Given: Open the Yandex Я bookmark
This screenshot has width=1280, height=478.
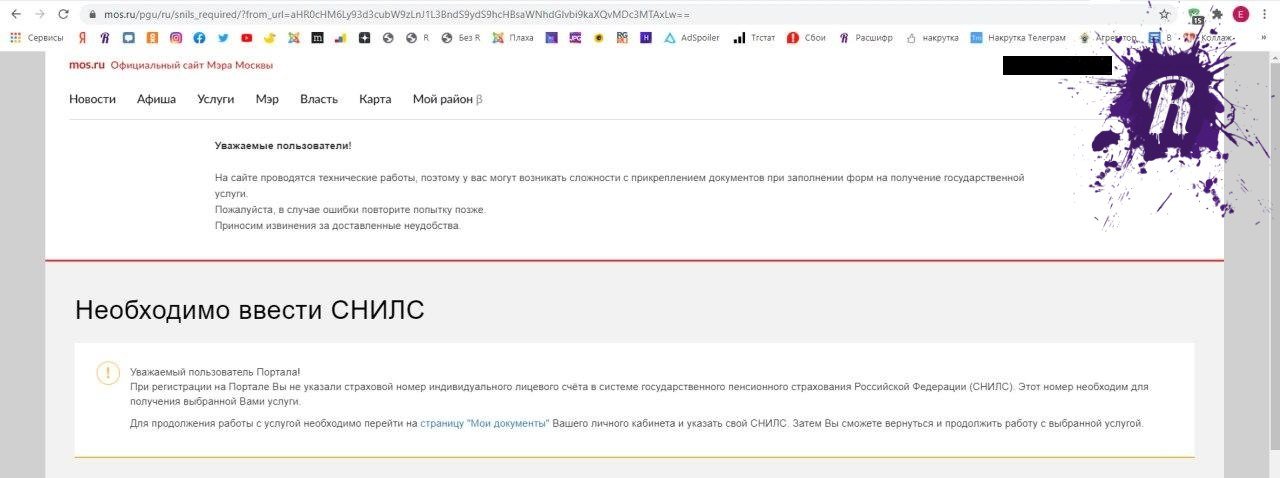Looking at the screenshot, I should point(81,38).
